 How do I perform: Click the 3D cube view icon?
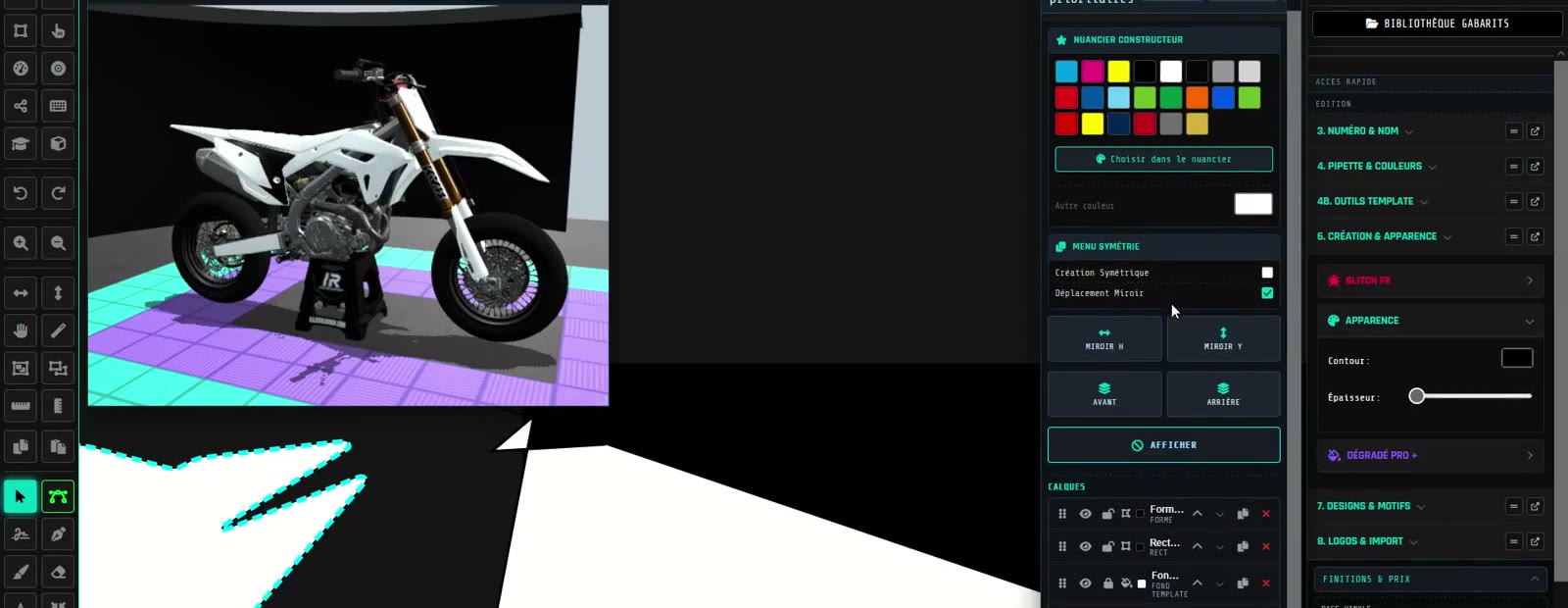[58, 143]
